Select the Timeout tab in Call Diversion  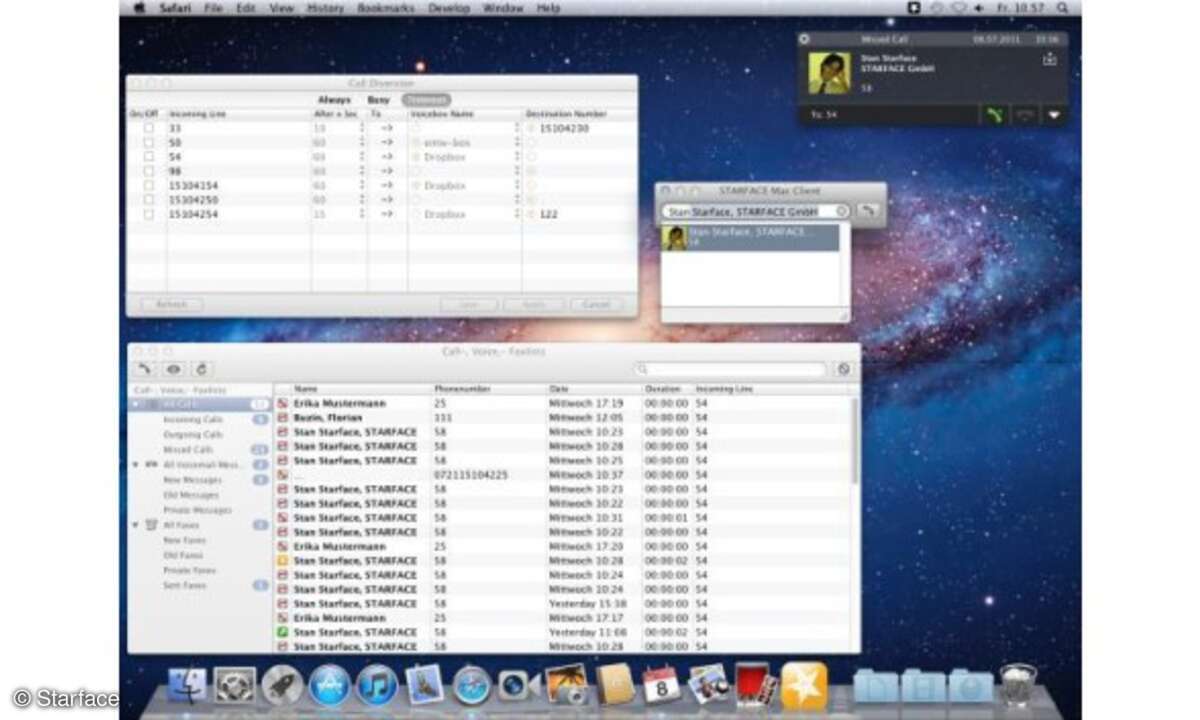pos(426,100)
